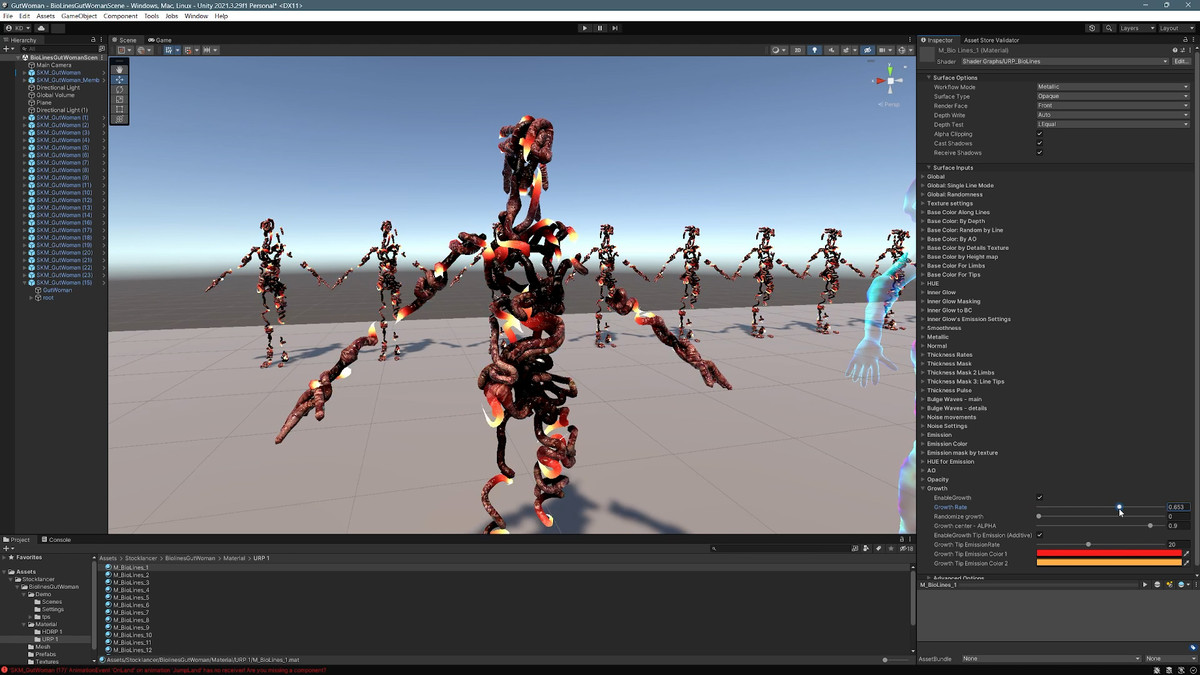This screenshot has width=1200, height=675.
Task: Open the Surface Type dropdown
Action: click(x=1112, y=96)
